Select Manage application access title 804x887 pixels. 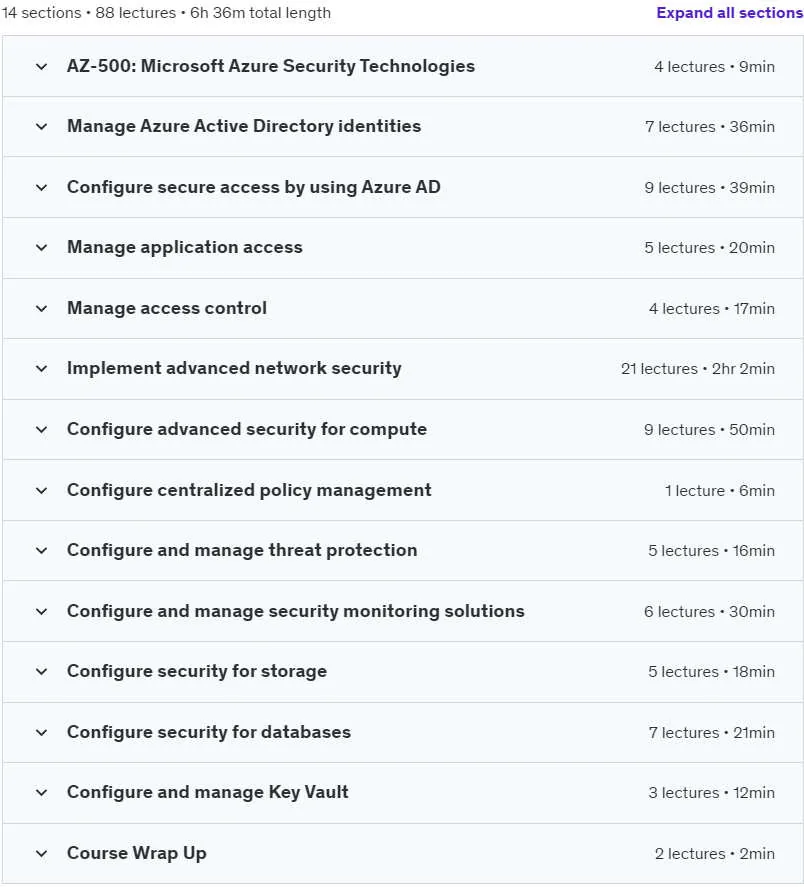point(184,247)
